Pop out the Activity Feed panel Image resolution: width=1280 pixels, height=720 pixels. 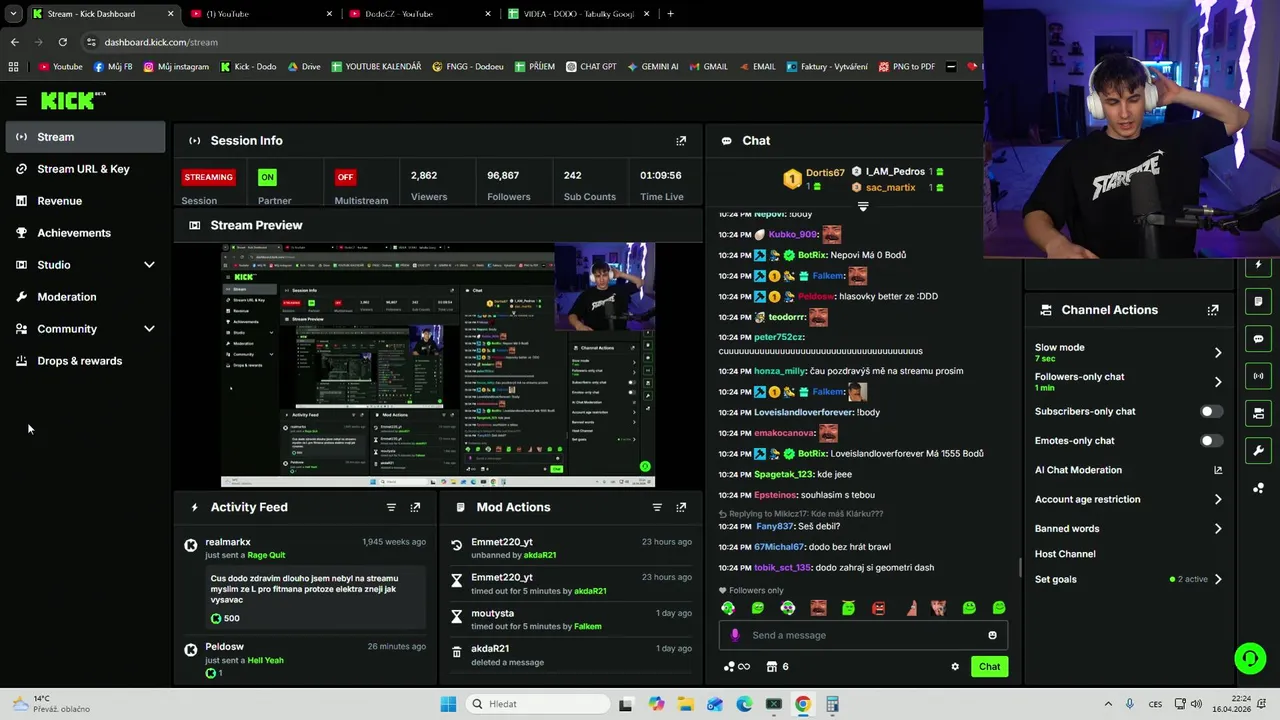[x=415, y=507]
